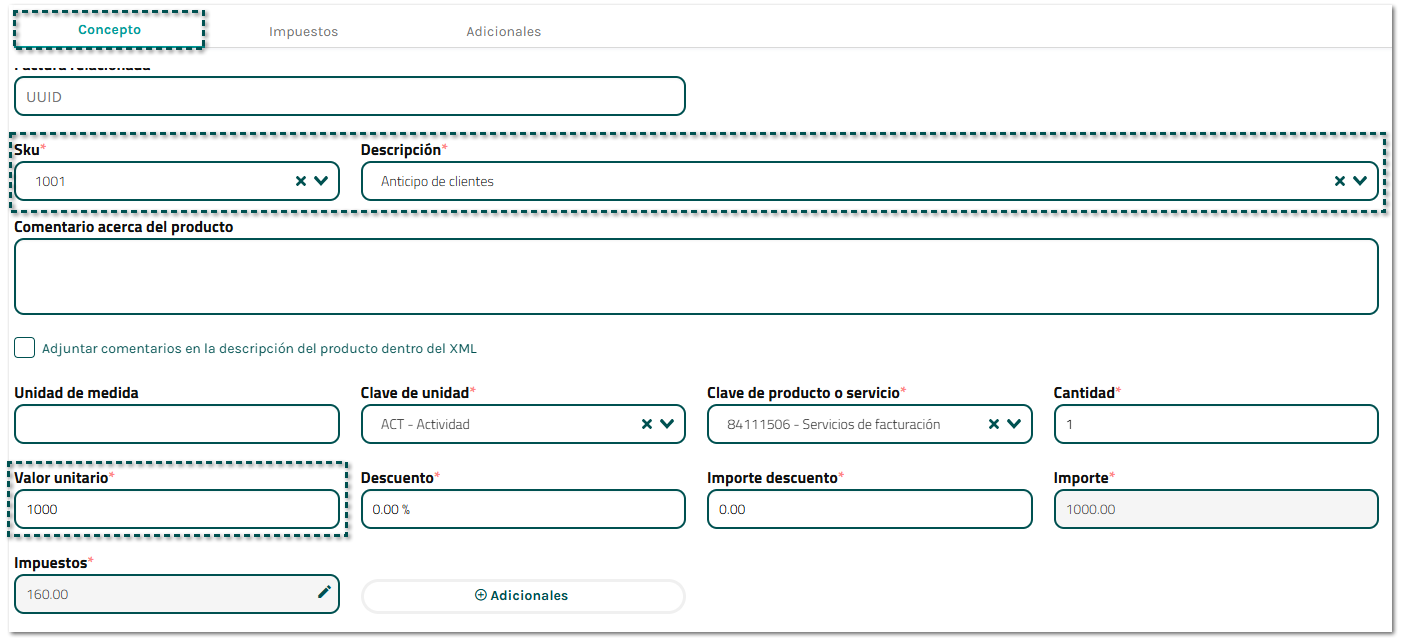Screen dimensions: 1401x641
Task: Clear the Descripción field selection
Action: coord(1340,181)
